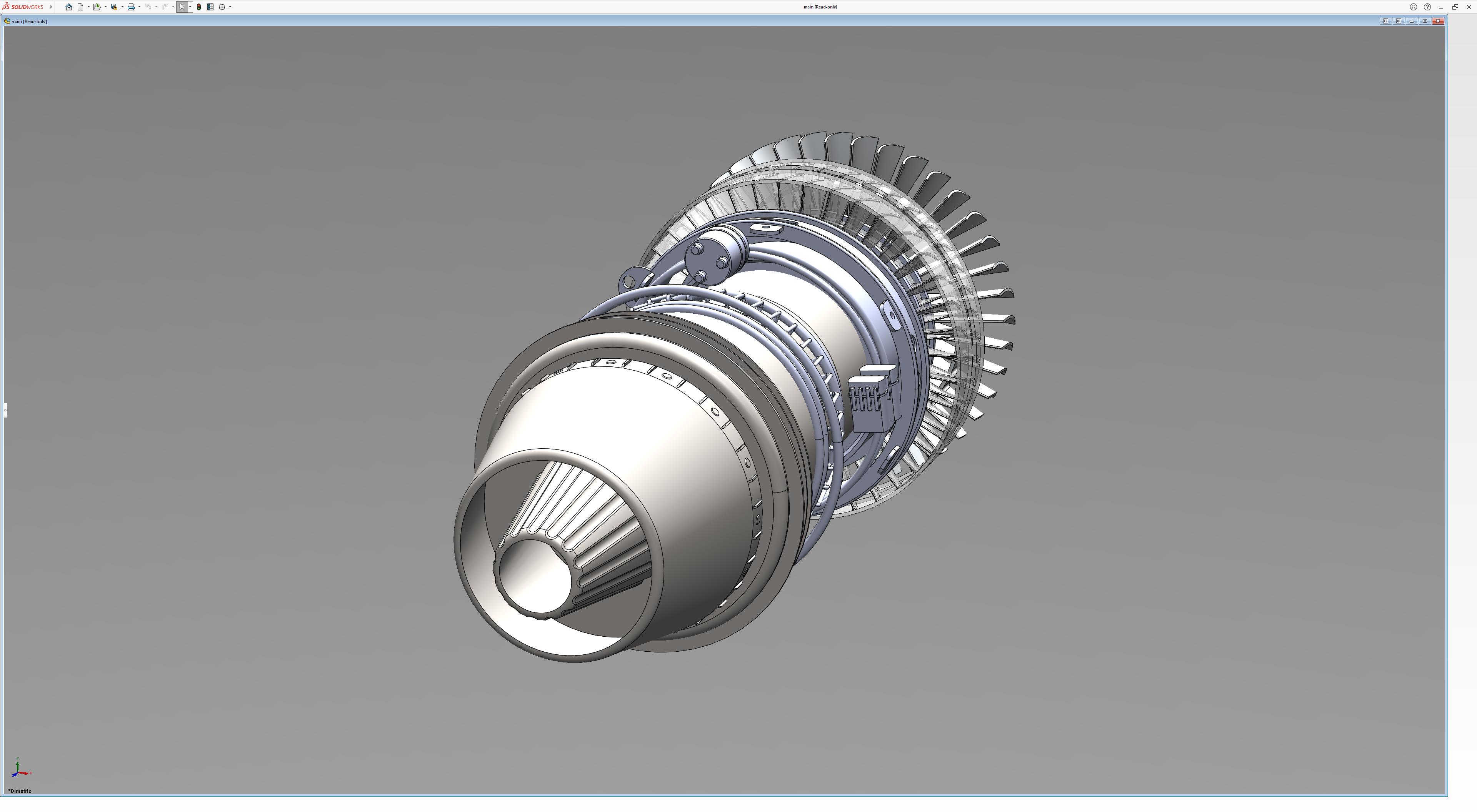Click the main [Read-only] document icon

7,21
